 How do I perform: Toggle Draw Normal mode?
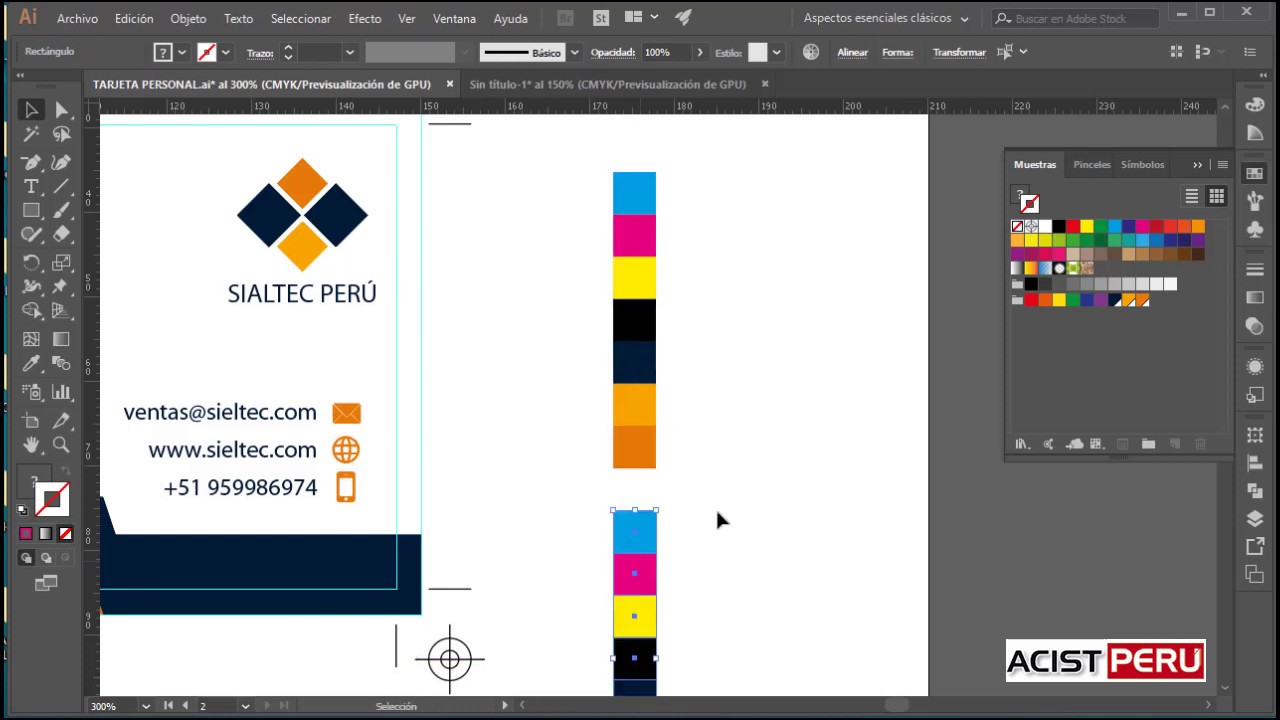(27, 558)
